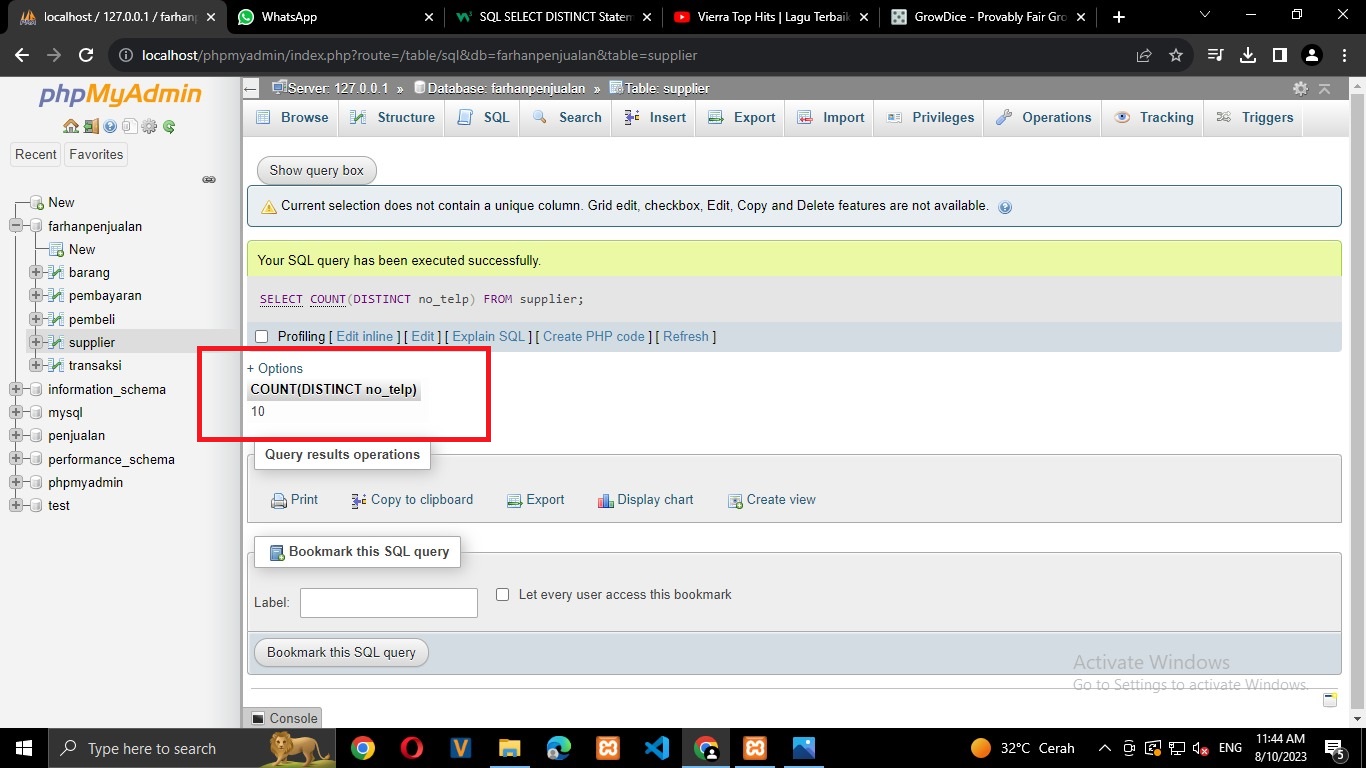Click Copy to clipboard
The width and height of the screenshot is (1366, 768).
point(412,500)
